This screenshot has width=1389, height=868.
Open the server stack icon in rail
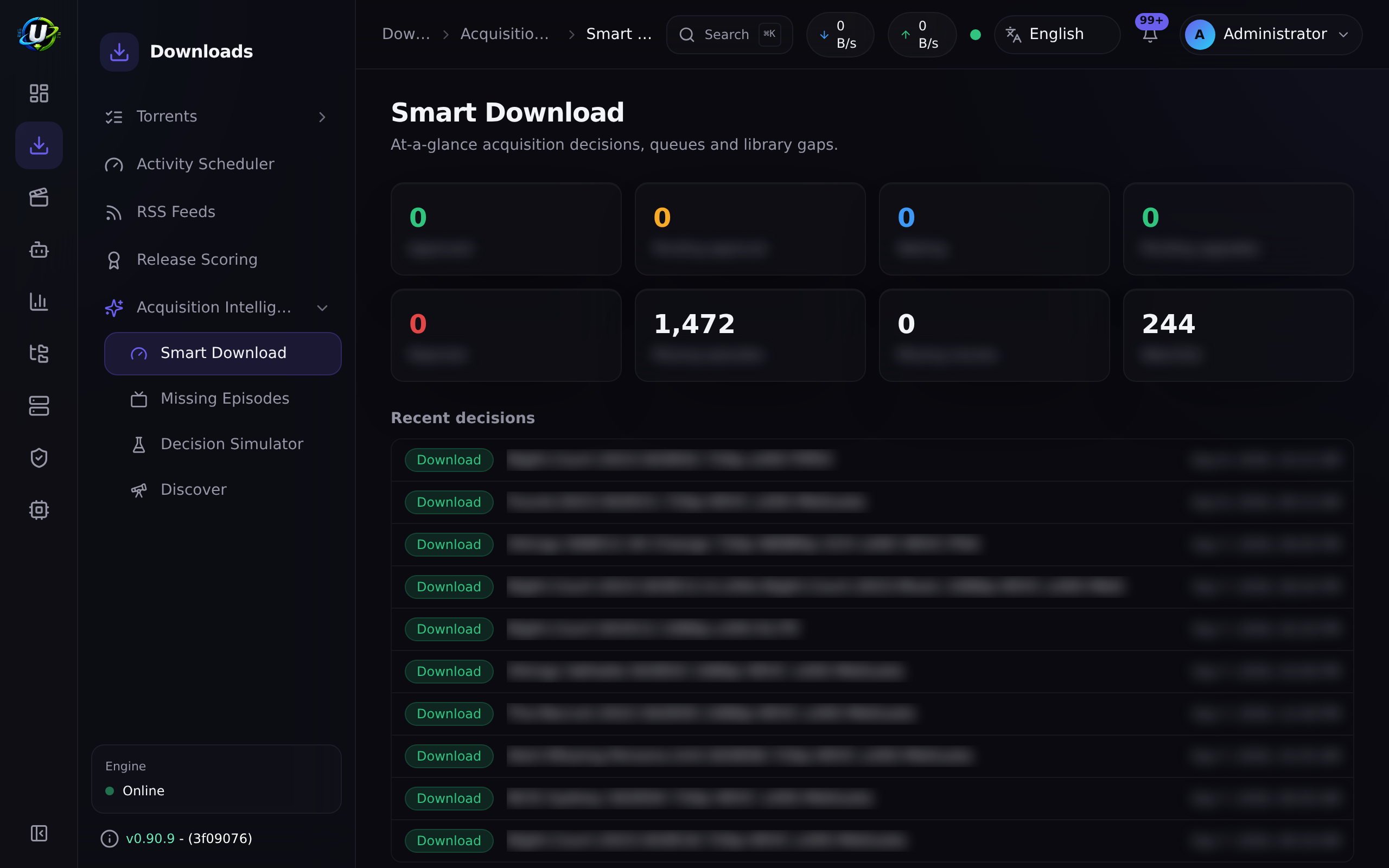coord(39,406)
